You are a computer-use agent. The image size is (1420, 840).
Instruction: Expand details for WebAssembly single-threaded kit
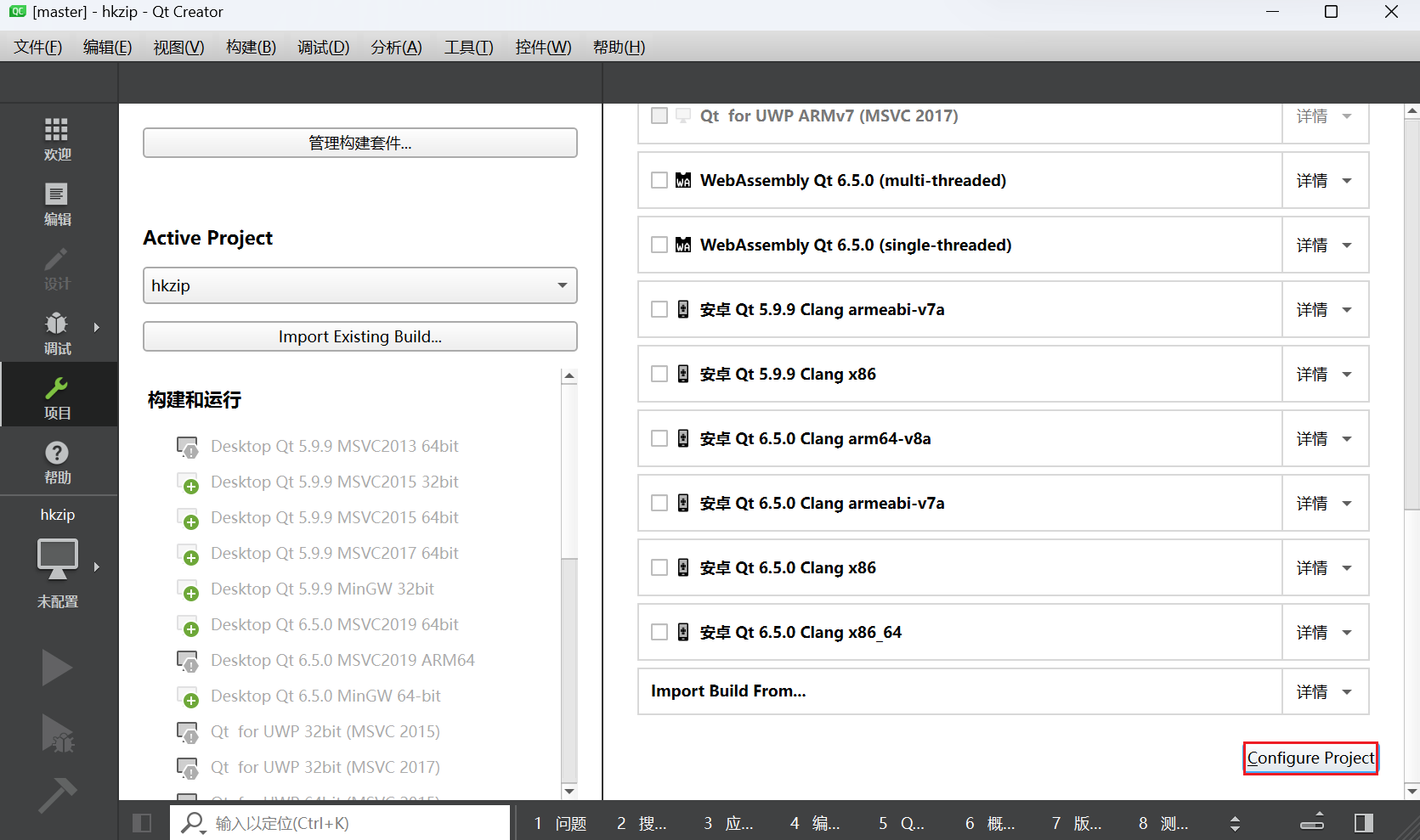coord(1325,245)
